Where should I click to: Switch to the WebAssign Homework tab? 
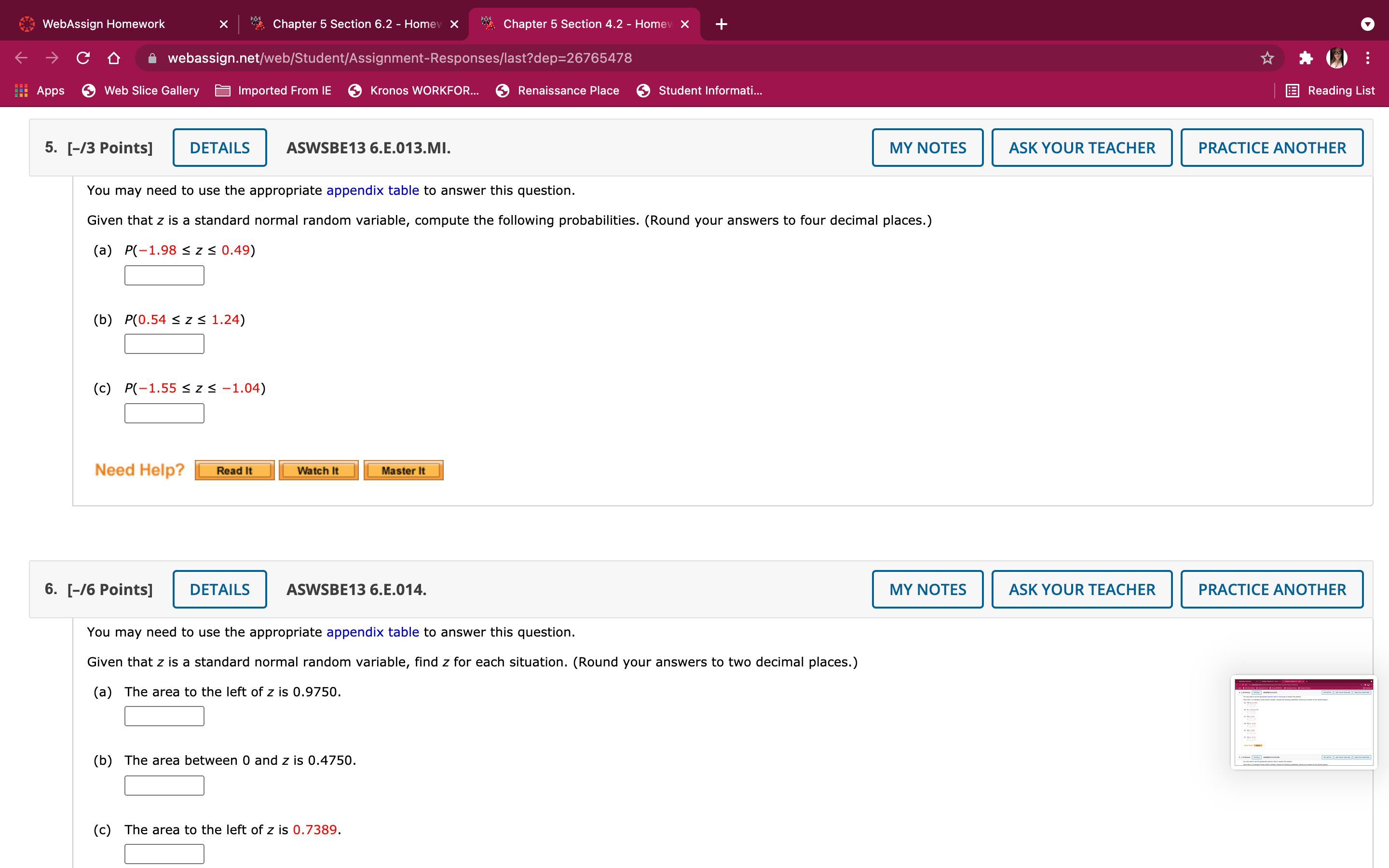pyautogui.click(x=103, y=24)
